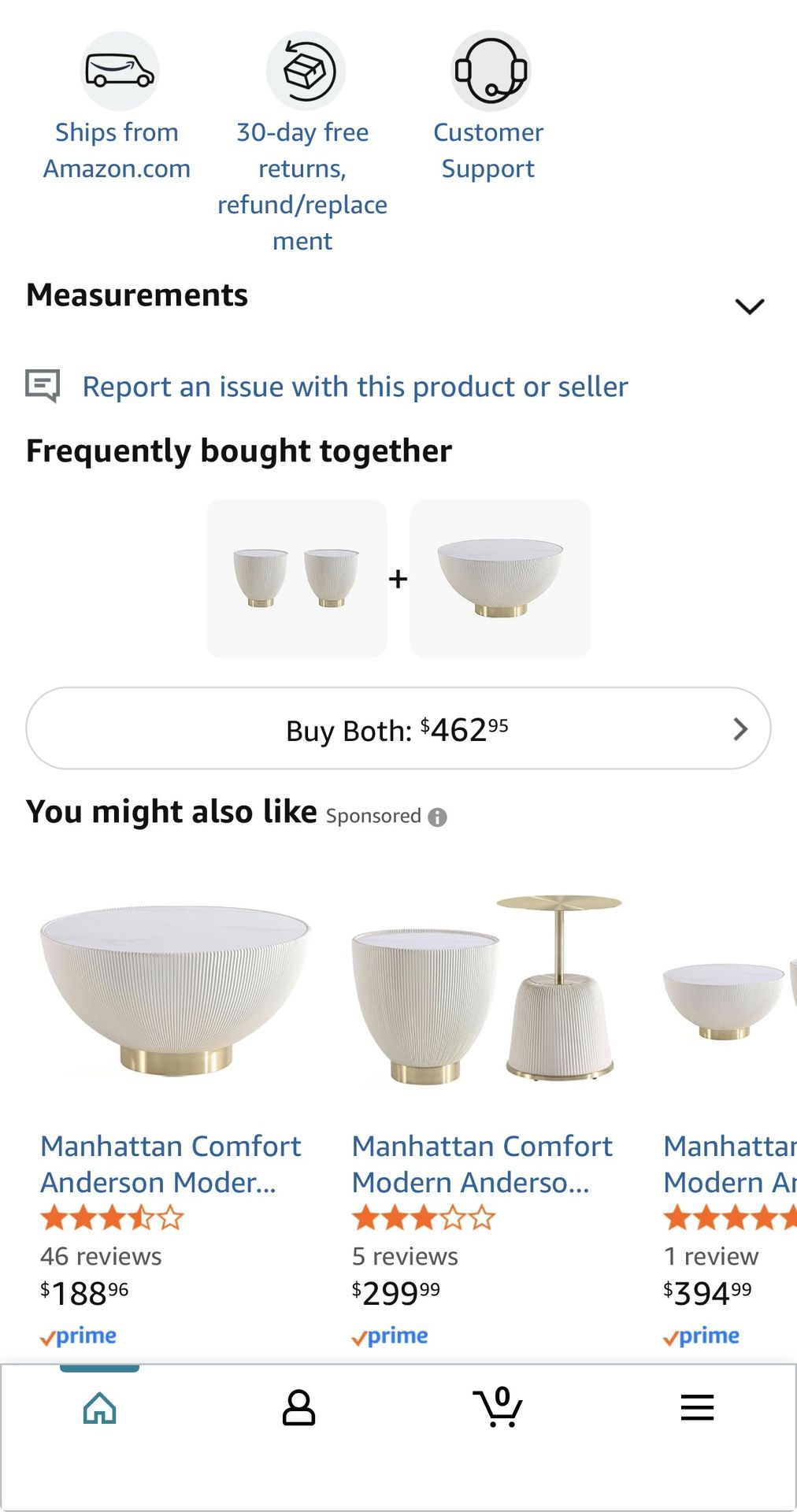
Task: Expand the Measurements heading
Action: point(137,295)
